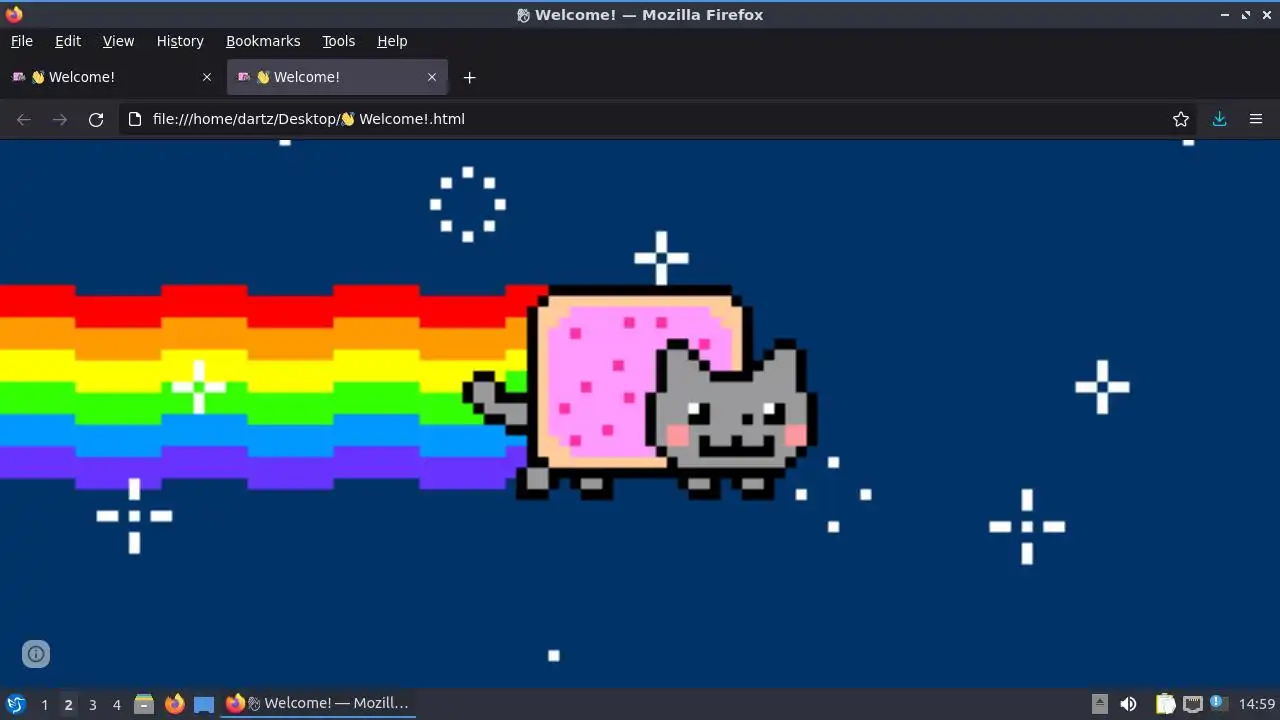Click the page info document icon in address bar
Screen dimensions: 1280x720
(136, 119)
